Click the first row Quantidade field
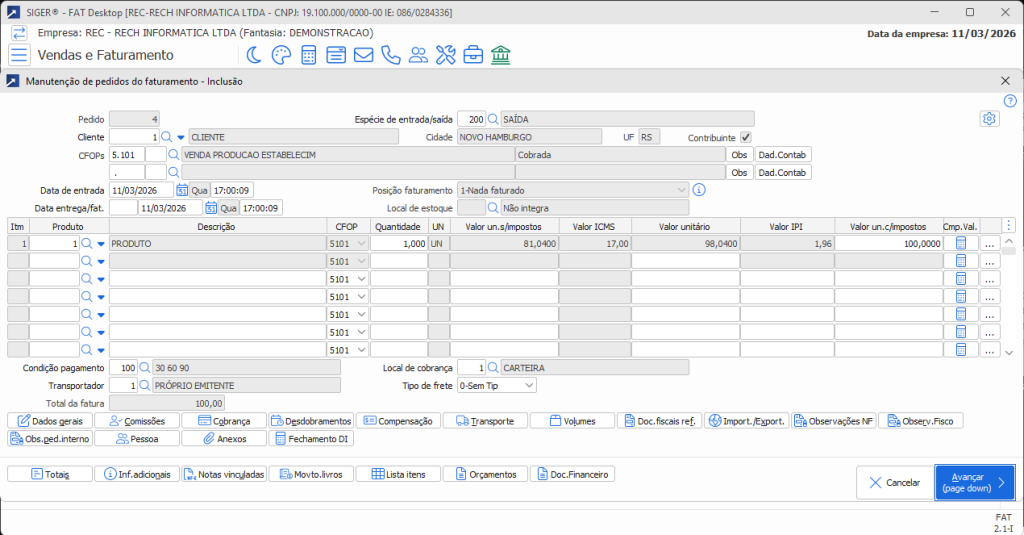 coord(398,243)
